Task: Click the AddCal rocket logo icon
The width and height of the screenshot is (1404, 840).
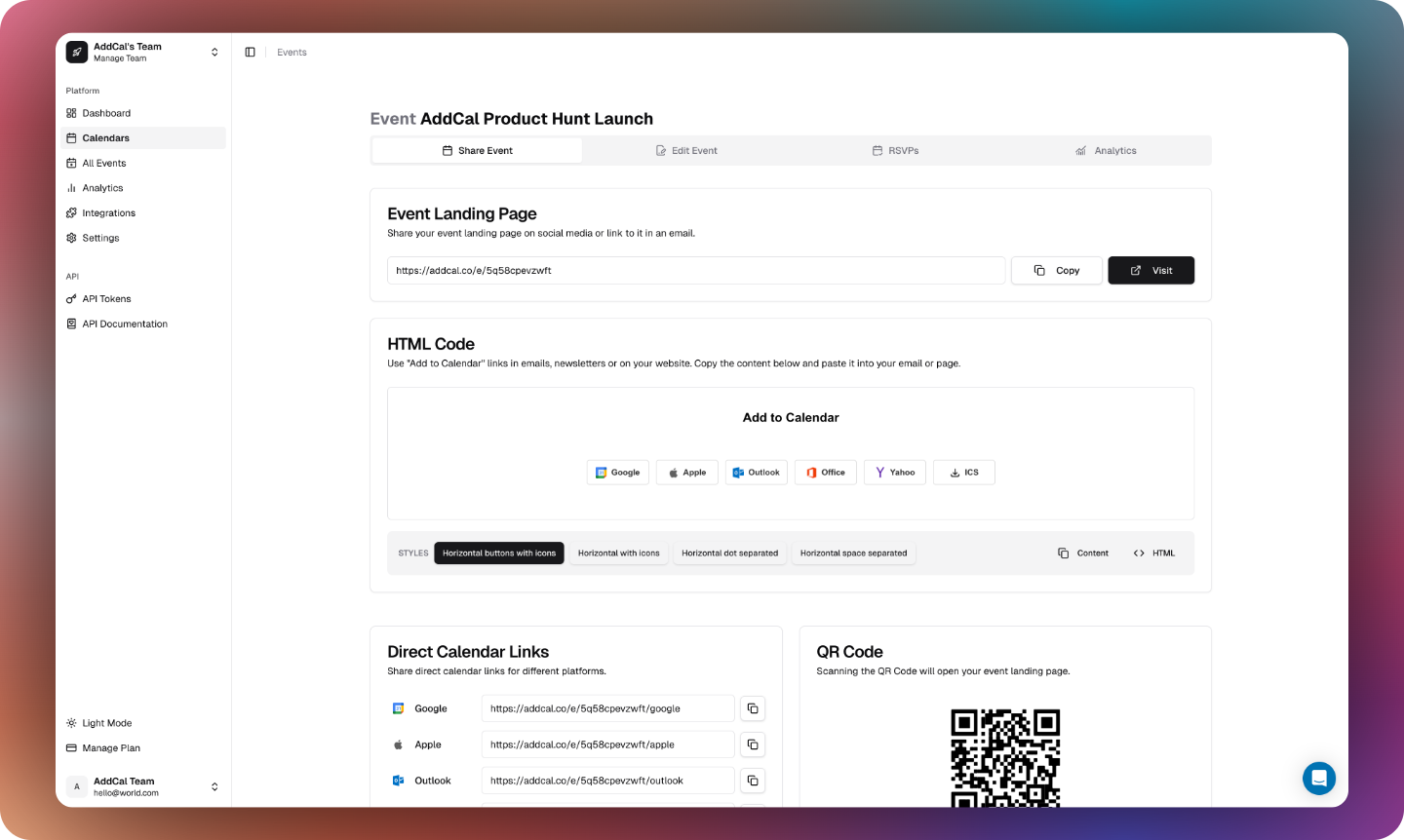Action: coord(77,53)
